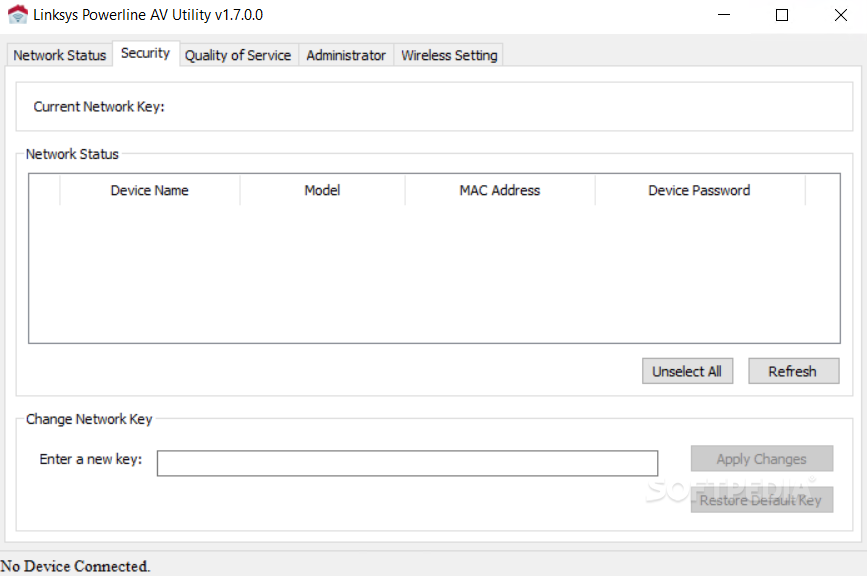Open the Quality of Service tab
This screenshot has width=867, height=576.
[x=238, y=55]
